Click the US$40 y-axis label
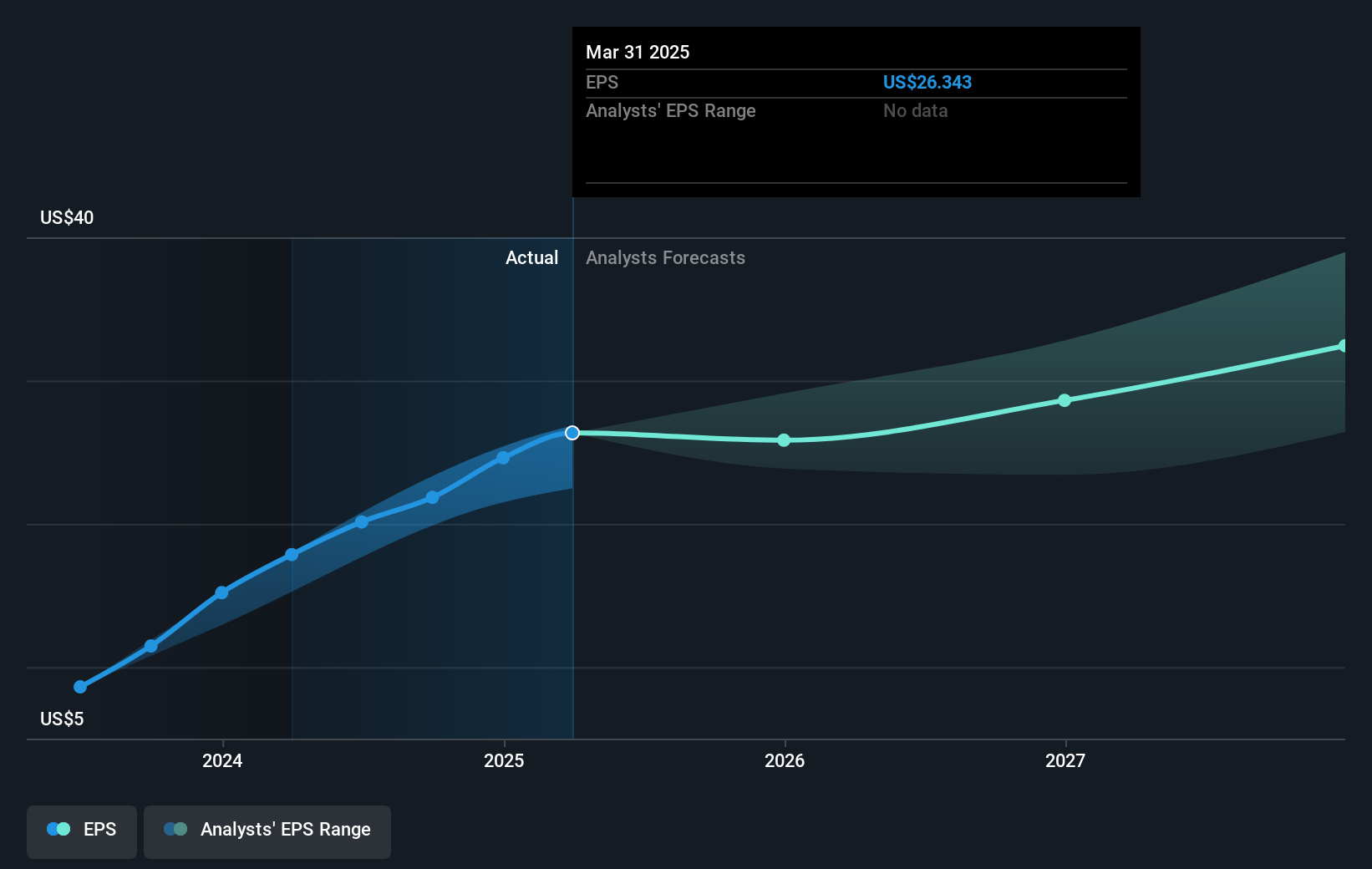The width and height of the screenshot is (1372, 869). 67,217
